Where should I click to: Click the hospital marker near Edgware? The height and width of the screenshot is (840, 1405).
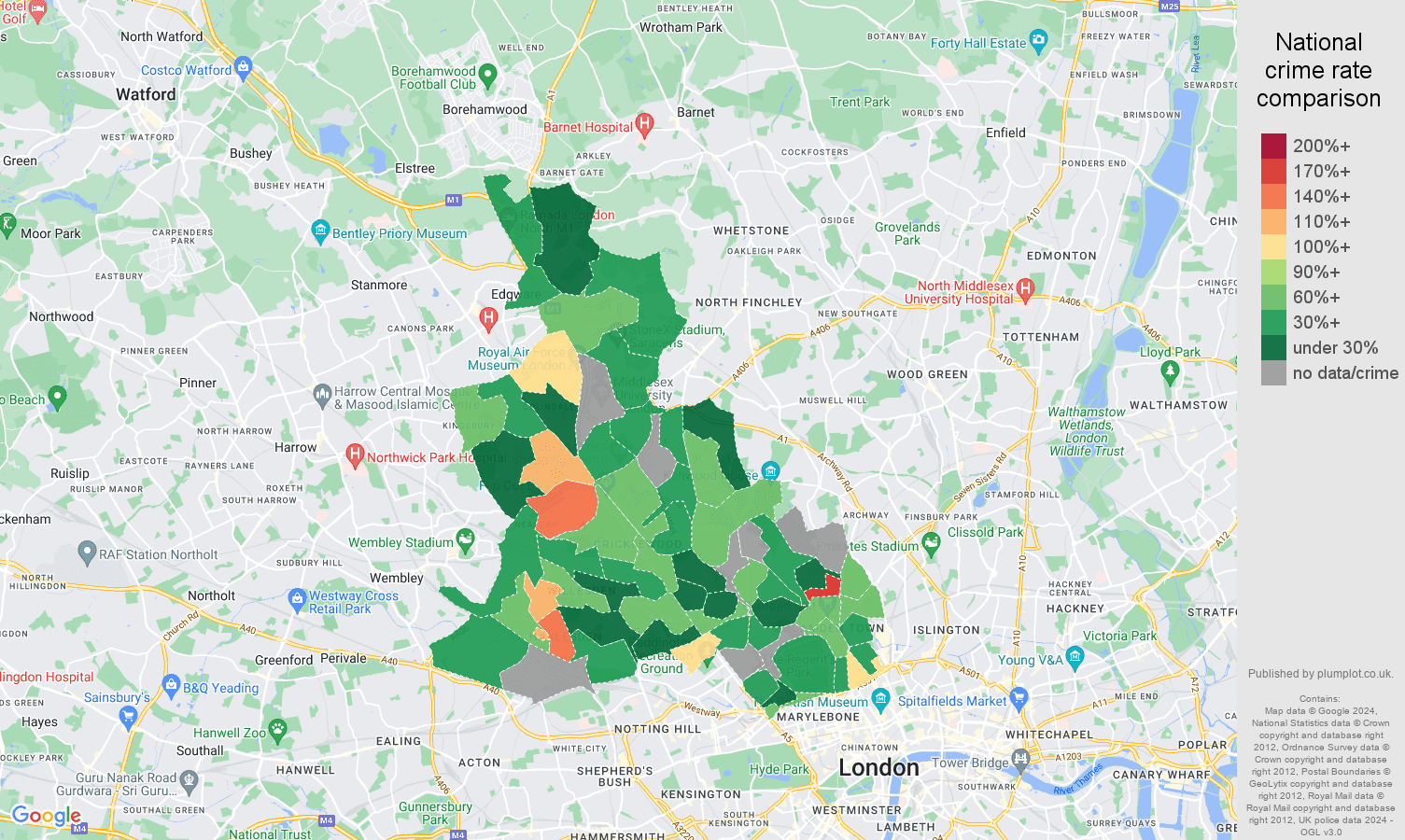[488, 319]
